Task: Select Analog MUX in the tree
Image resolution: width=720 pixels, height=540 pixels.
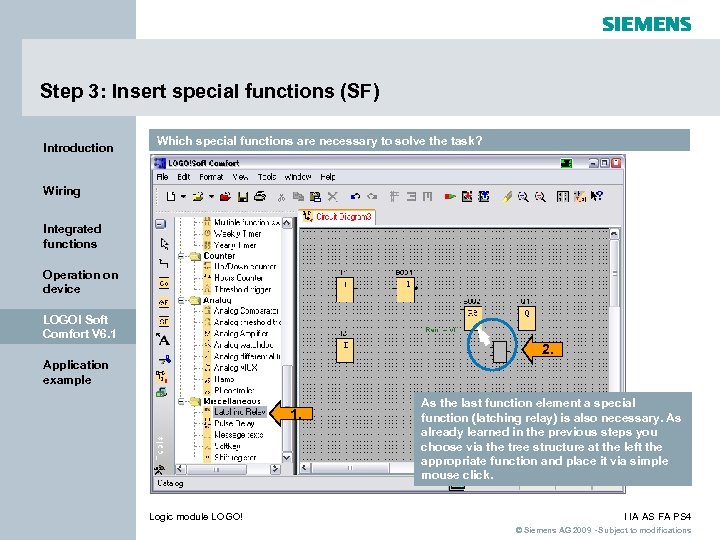Action: (236, 368)
